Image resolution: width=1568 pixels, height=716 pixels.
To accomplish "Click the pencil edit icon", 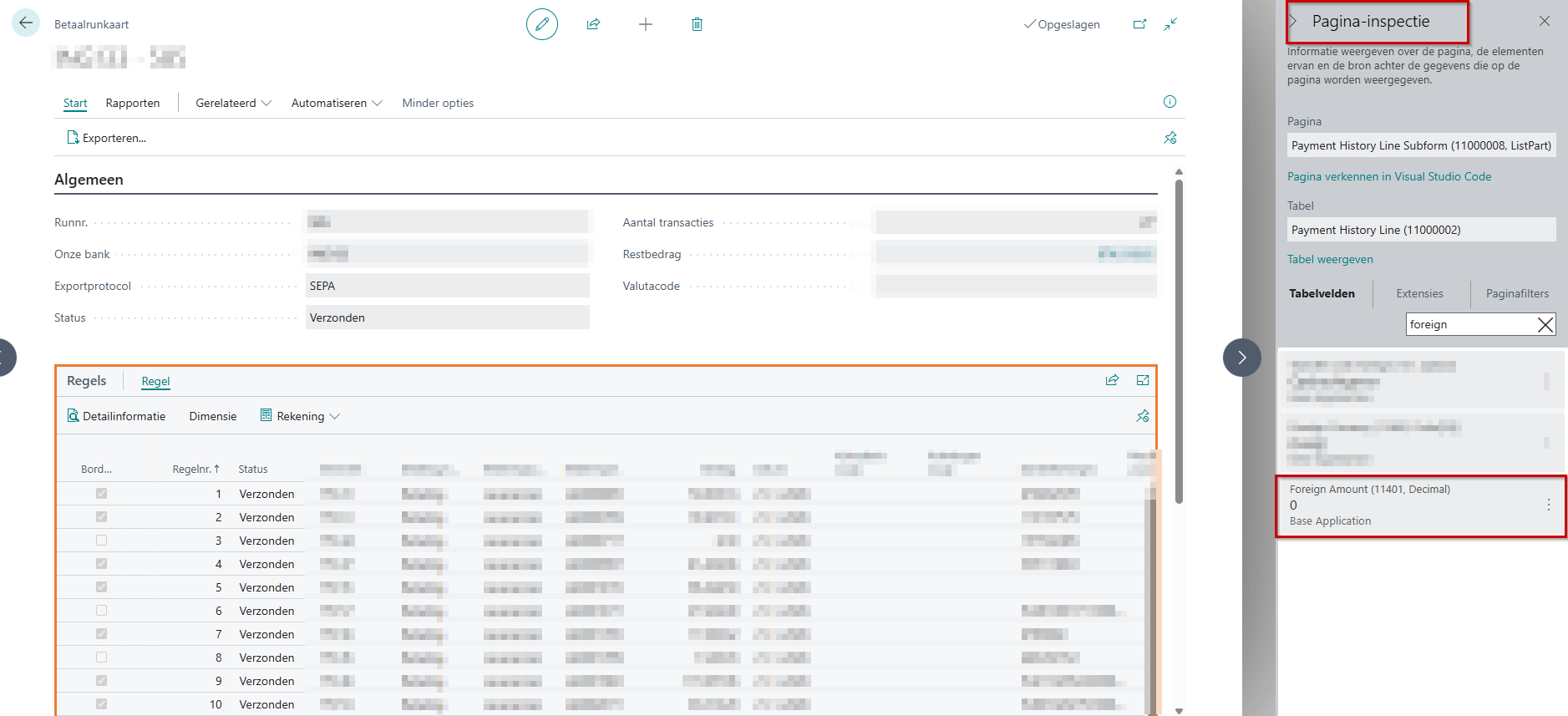I will (541, 24).
